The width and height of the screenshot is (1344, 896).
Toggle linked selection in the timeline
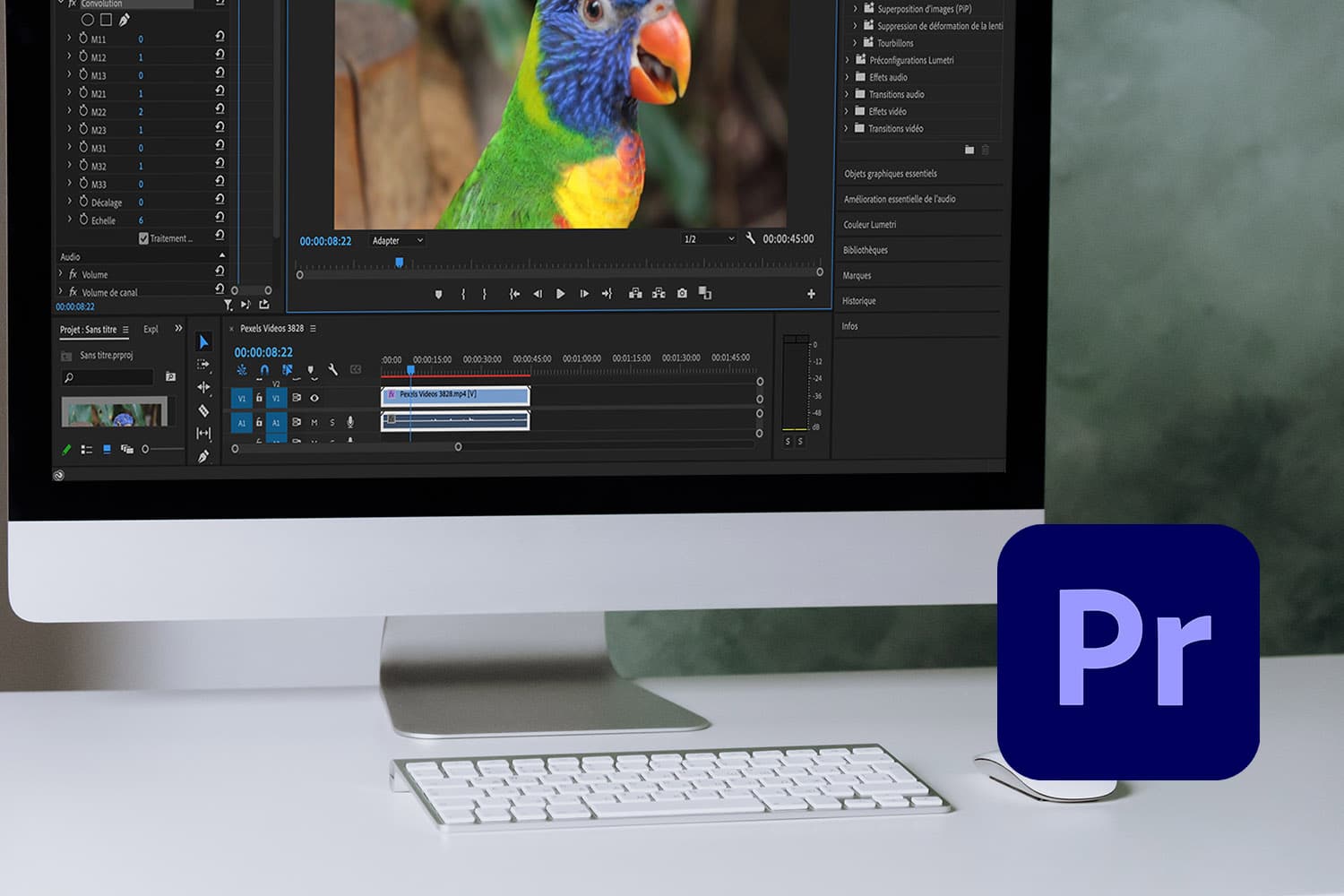[288, 369]
